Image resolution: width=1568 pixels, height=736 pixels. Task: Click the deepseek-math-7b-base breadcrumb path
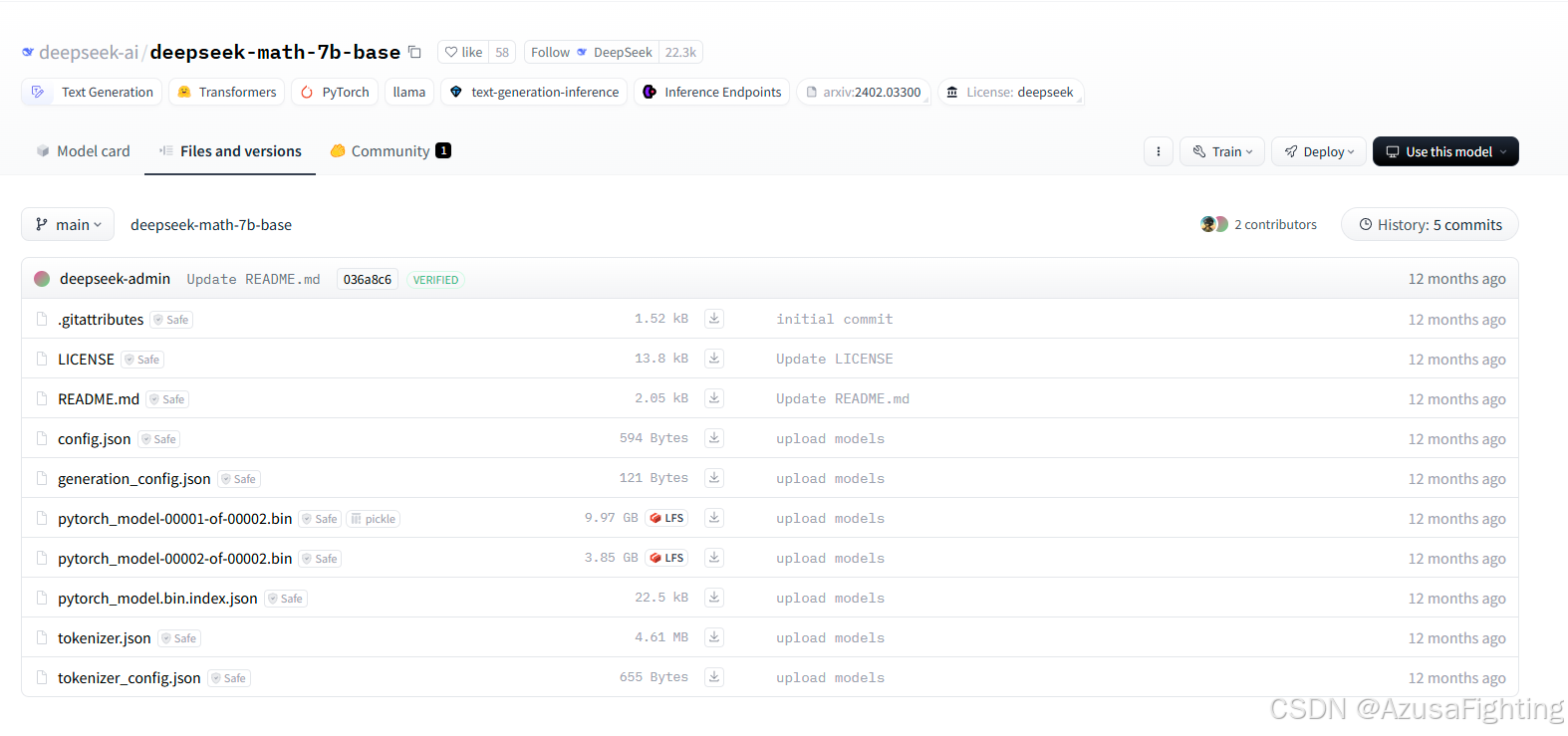tap(211, 224)
